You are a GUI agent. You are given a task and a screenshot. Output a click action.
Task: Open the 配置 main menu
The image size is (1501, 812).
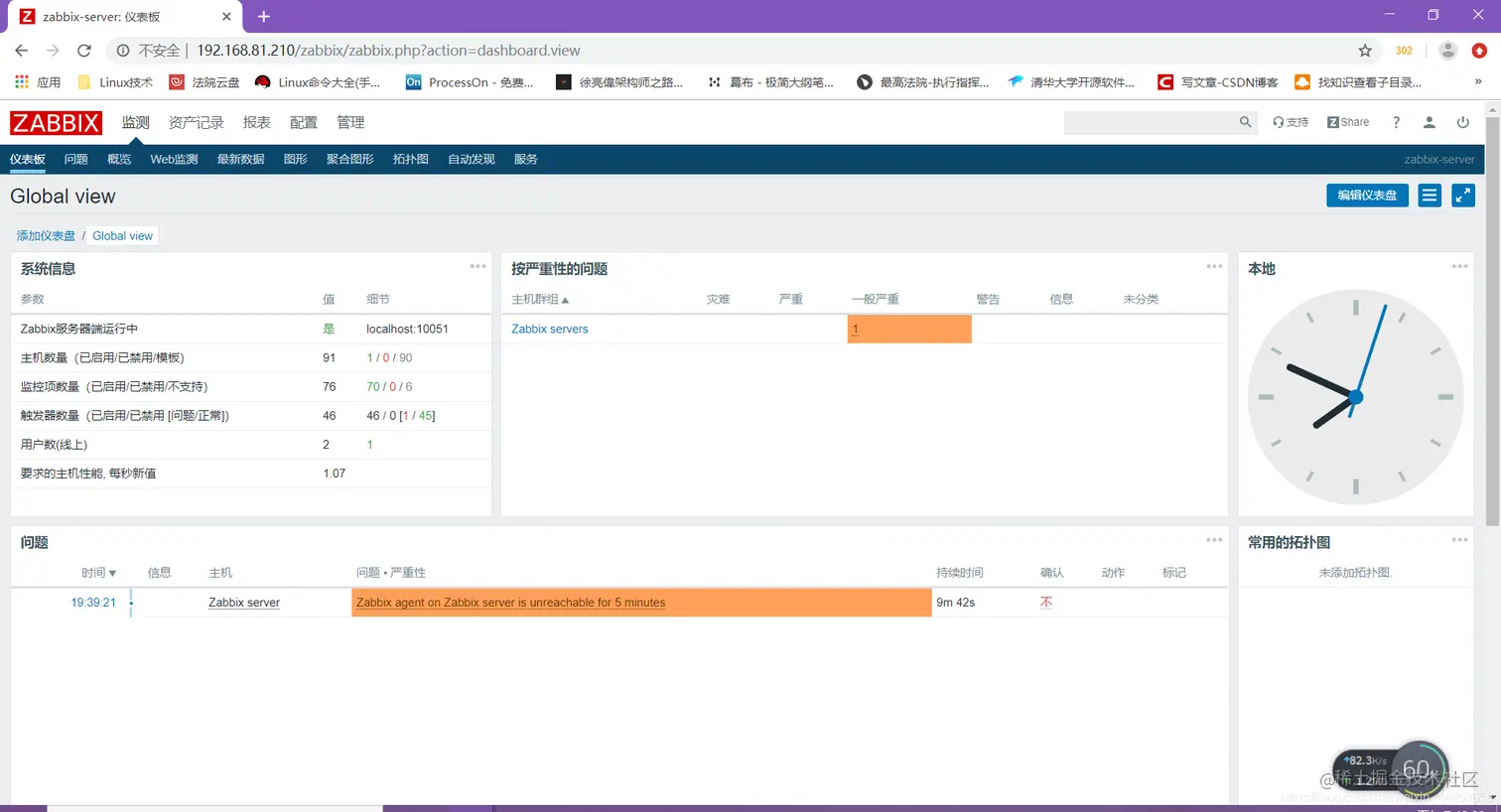(x=304, y=122)
